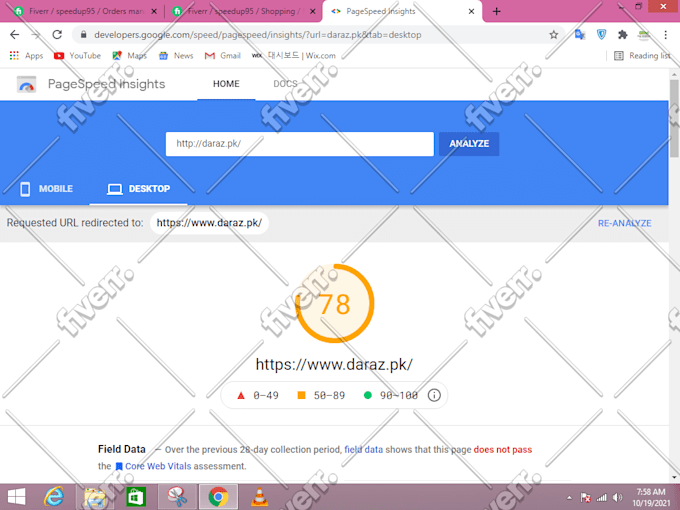Open VLC media player from the taskbar
This screenshot has height=510, width=680.
tap(259, 497)
